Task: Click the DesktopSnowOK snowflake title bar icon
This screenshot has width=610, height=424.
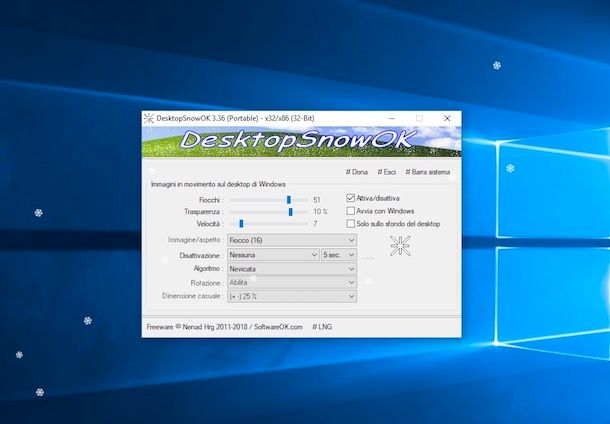Action: 149,118
